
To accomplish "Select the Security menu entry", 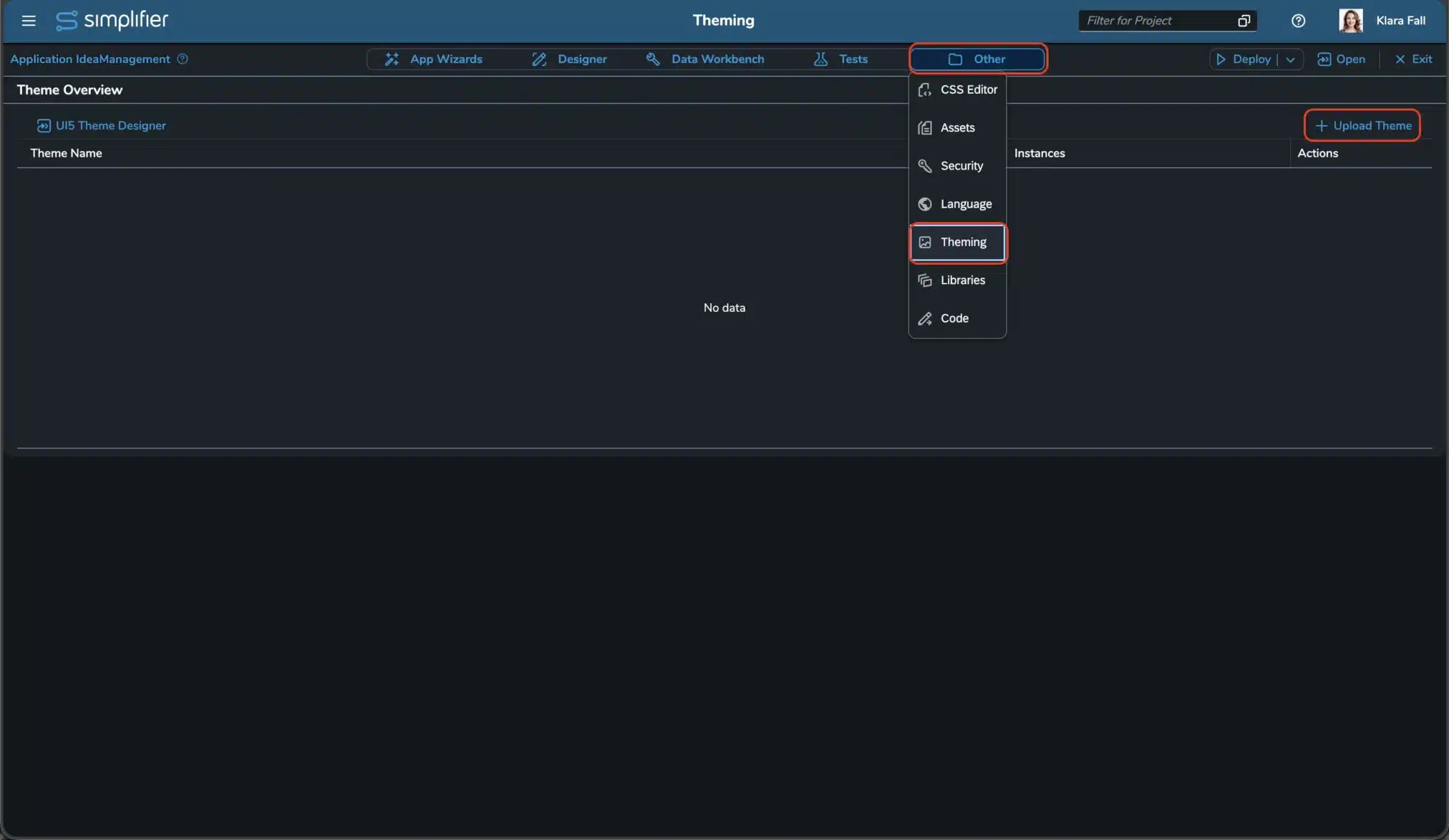I will [x=957, y=166].
